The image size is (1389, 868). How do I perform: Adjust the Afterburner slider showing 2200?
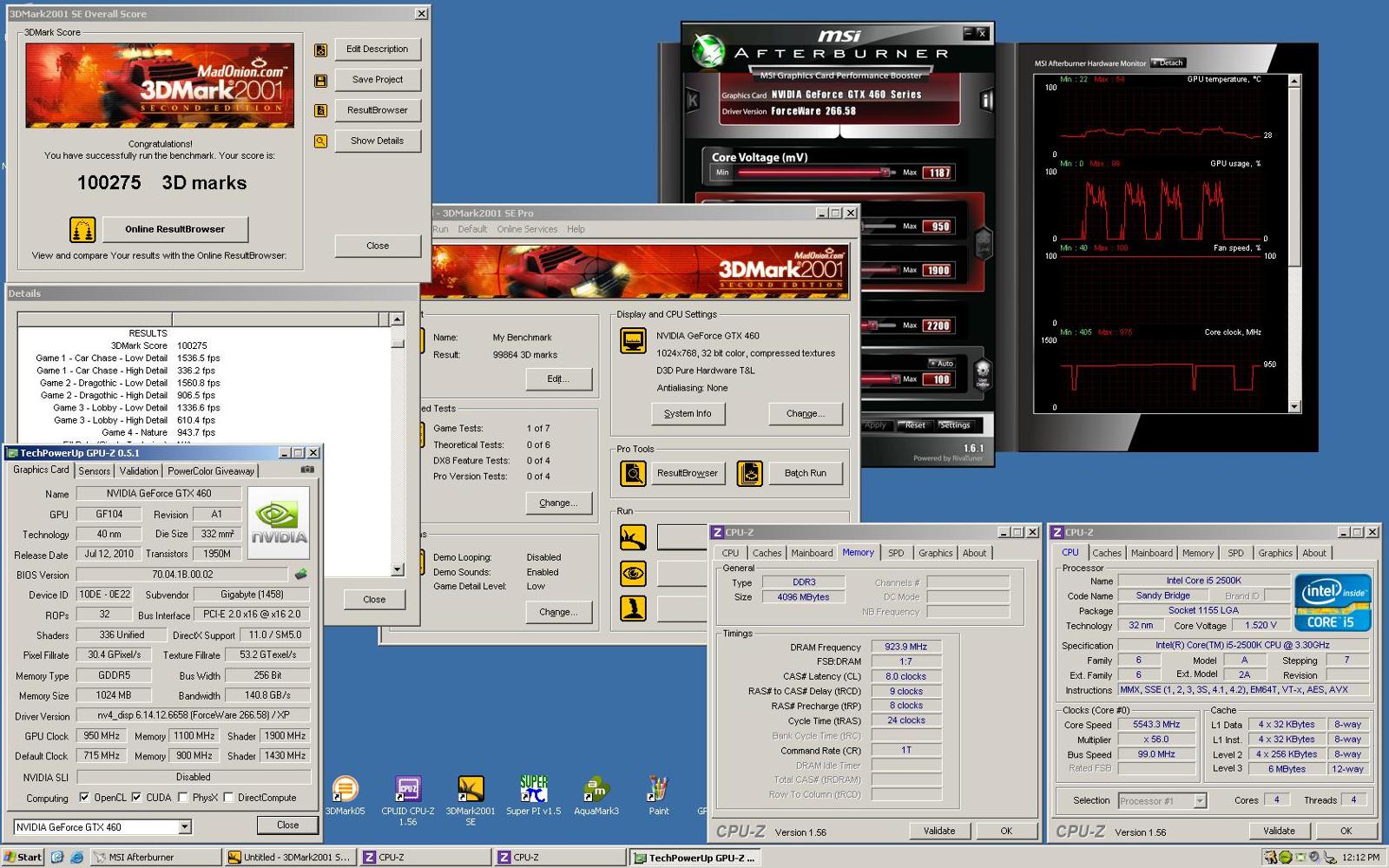pyautogui.click(x=872, y=325)
